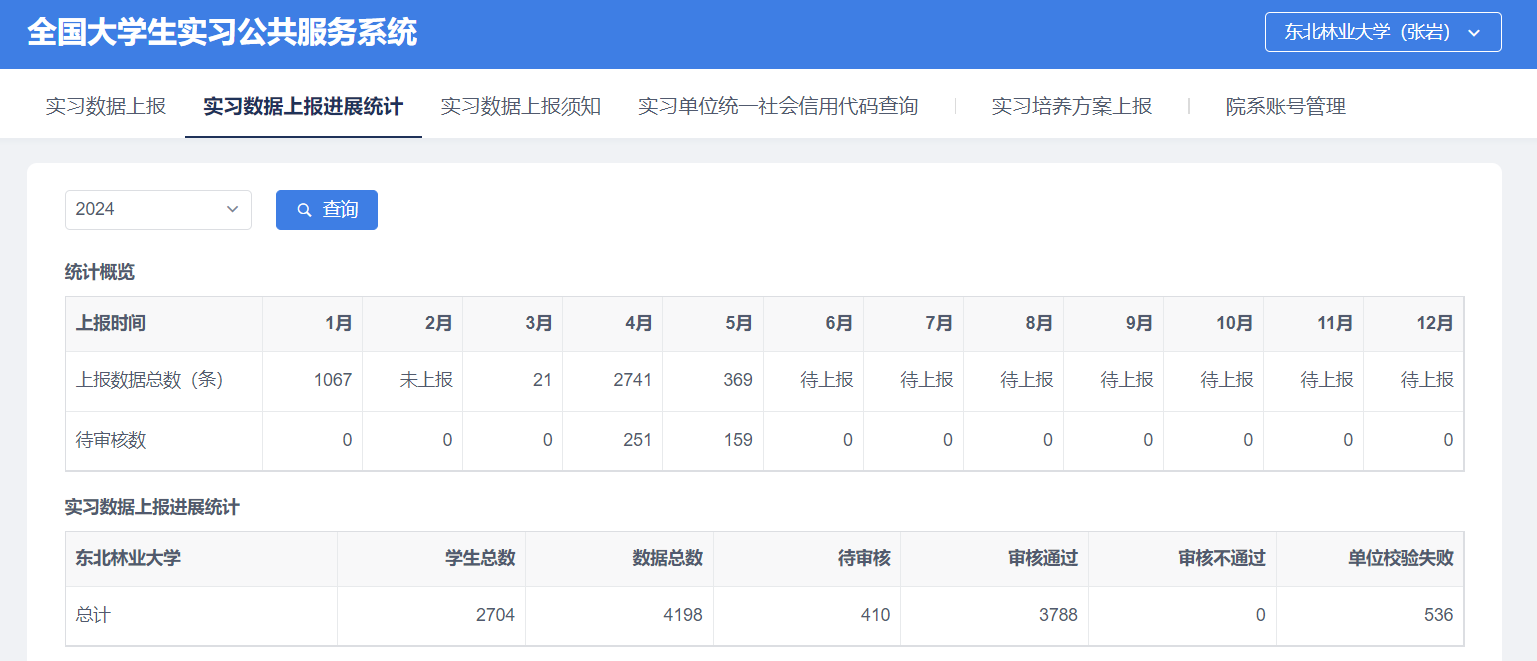Click the chevron arrow beside 张岩
This screenshot has height=661, width=1537.
(x=1473, y=33)
